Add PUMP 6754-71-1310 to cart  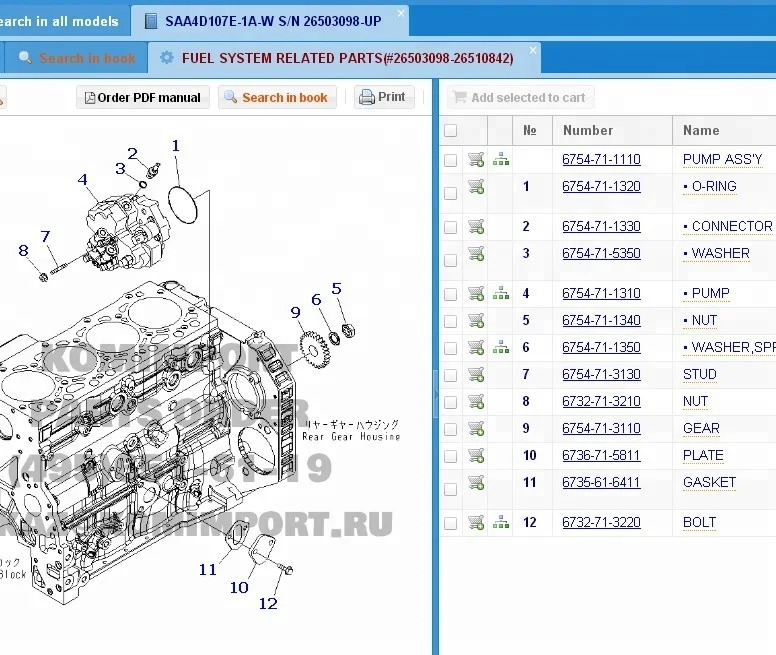pyautogui.click(x=476, y=293)
